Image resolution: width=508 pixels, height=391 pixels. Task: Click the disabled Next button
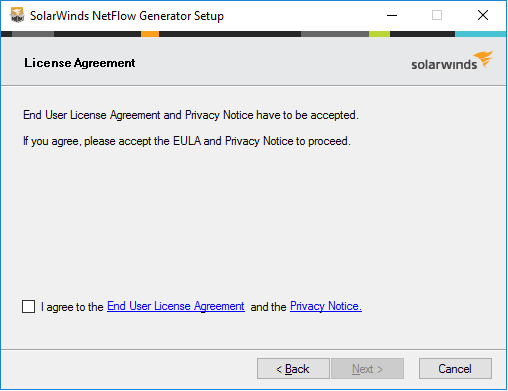[x=367, y=369]
